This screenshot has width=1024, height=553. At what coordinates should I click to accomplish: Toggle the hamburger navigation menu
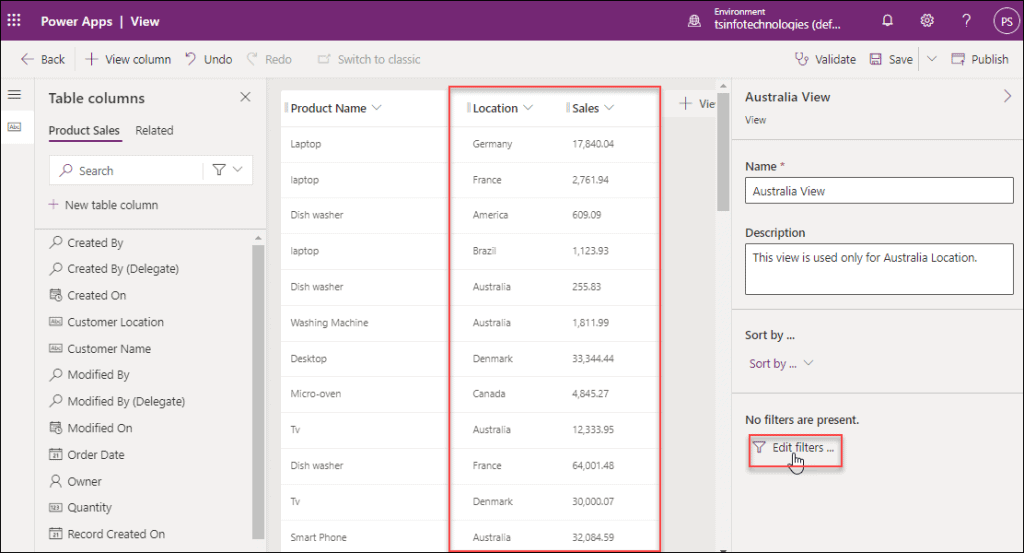(x=14, y=95)
